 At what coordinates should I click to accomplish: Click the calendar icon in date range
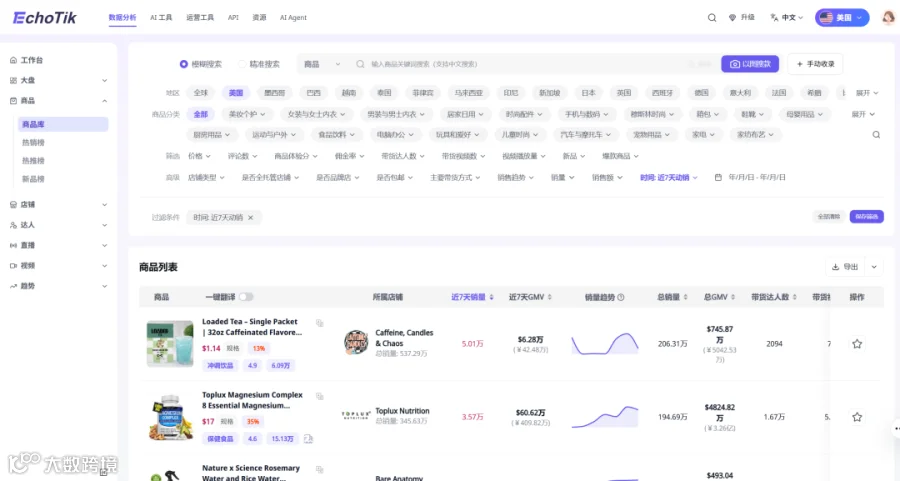(718, 178)
